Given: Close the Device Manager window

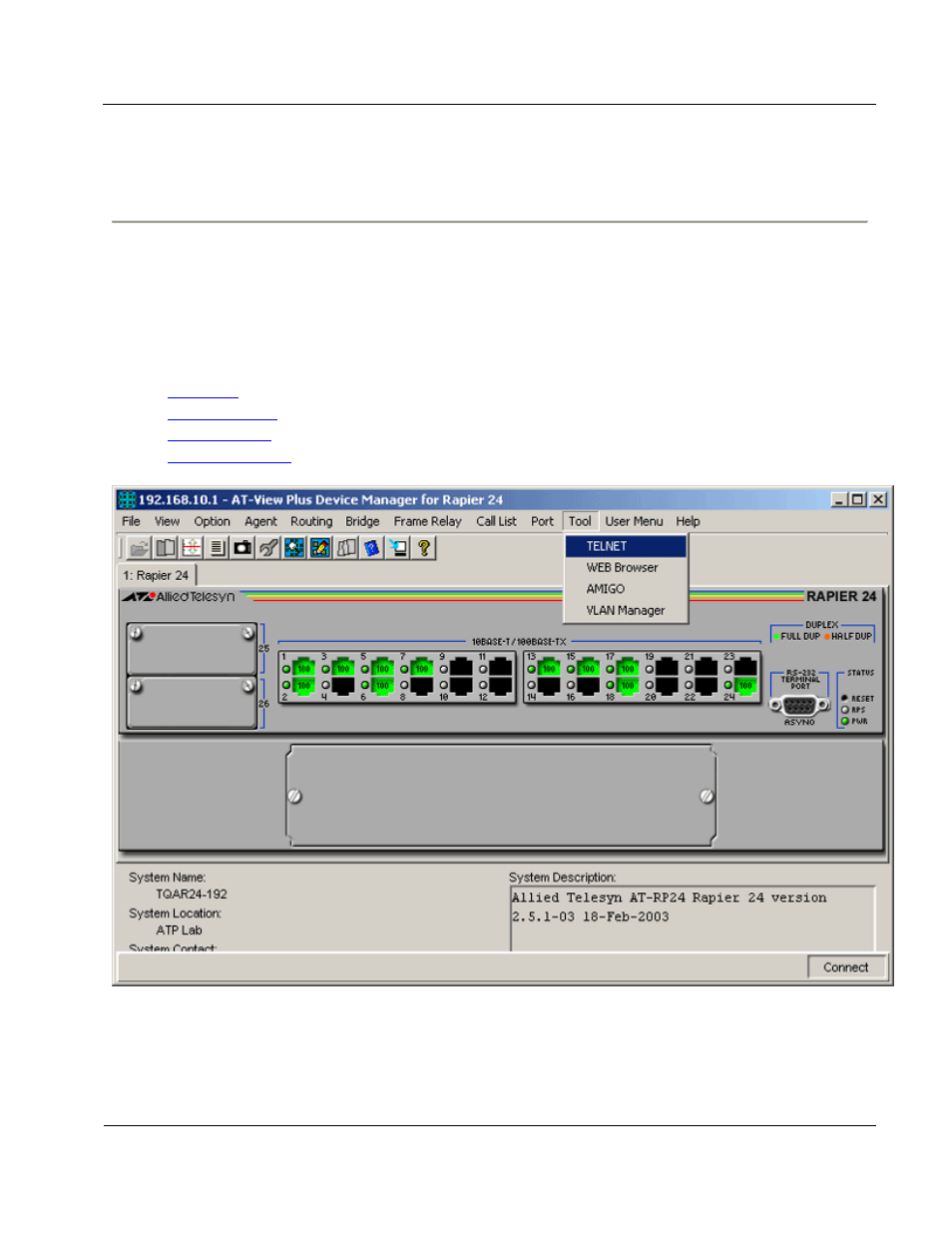Looking at the screenshot, I should coord(878,499).
